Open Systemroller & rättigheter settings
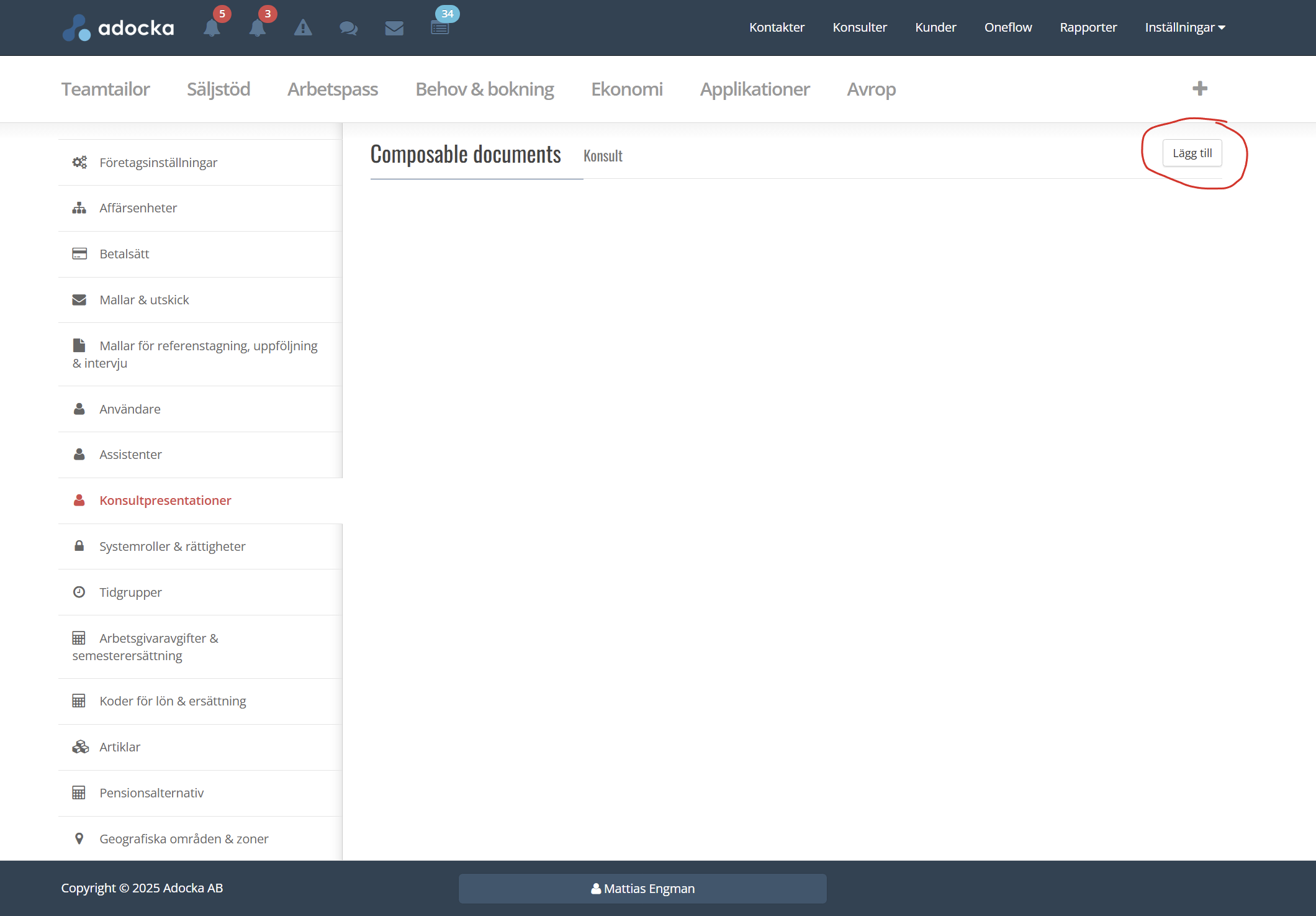1316x916 pixels. pos(172,546)
